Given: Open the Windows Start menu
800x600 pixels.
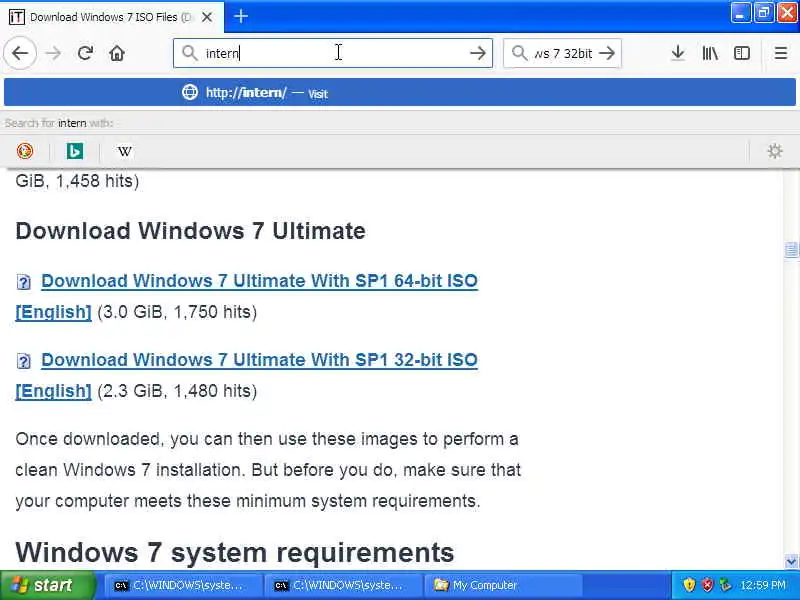Looking at the screenshot, I should pyautogui.click(x=48, y=585).
